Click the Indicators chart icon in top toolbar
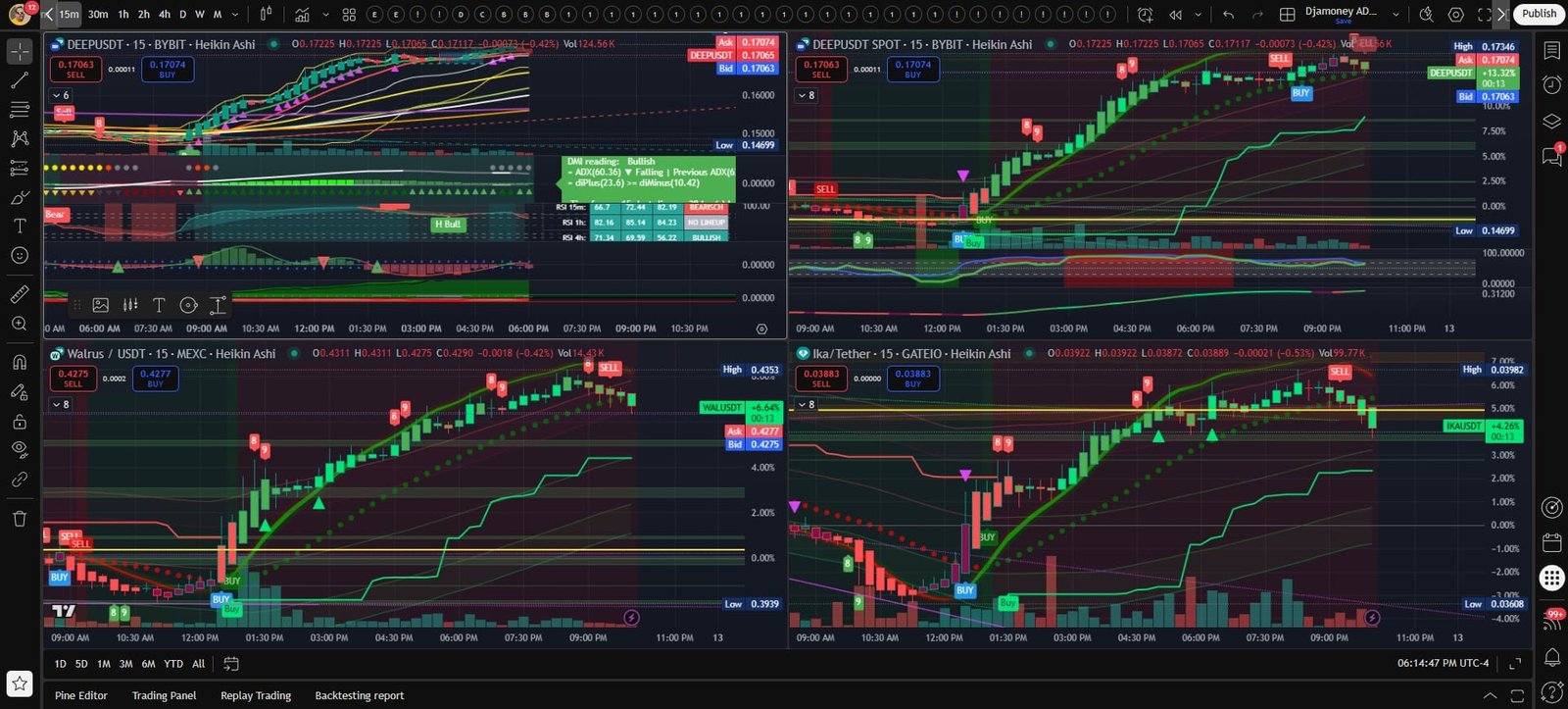This screenshot has height=709, width=1568. click(x=303, y=15)
